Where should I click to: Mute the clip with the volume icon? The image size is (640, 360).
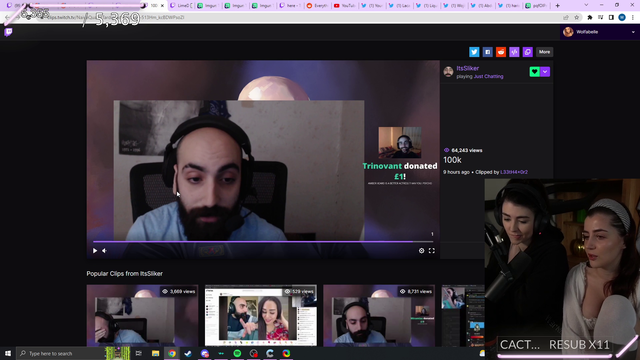pos(104,251)
